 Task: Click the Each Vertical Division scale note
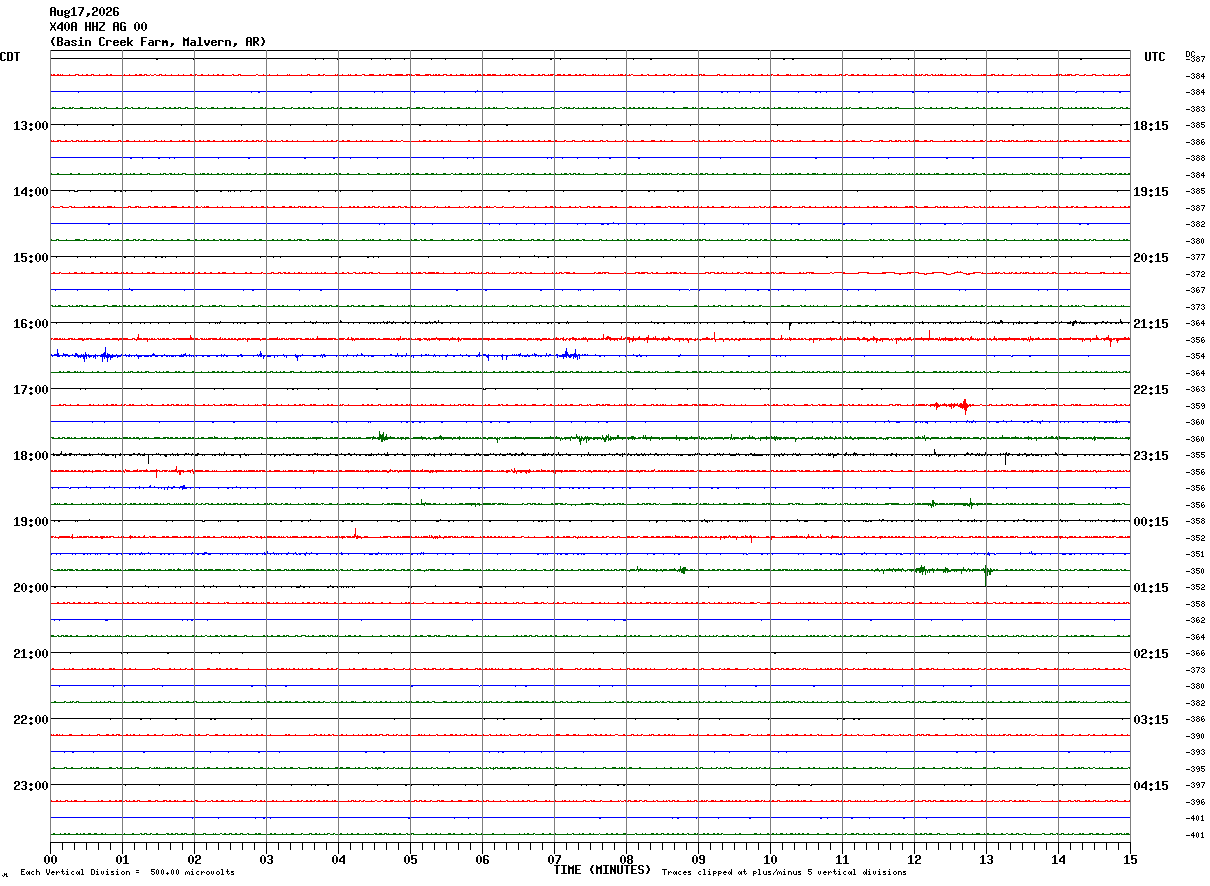click(x=127, y=873)
